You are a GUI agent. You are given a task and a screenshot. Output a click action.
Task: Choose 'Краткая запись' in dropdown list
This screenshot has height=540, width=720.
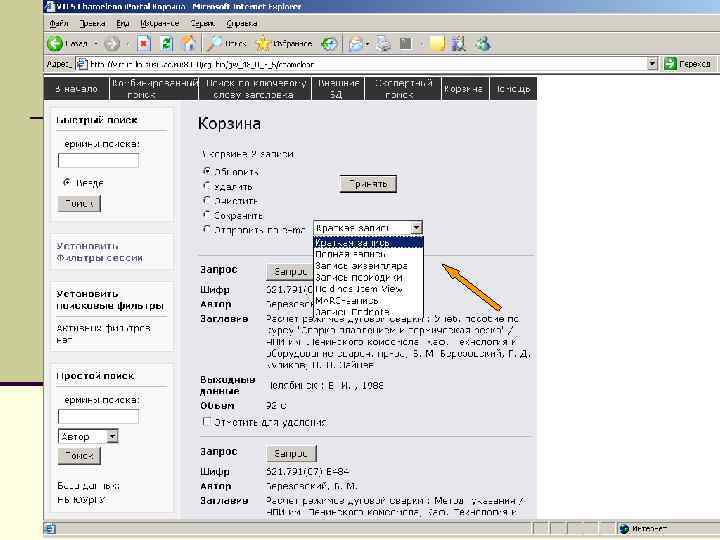point(368,242)
